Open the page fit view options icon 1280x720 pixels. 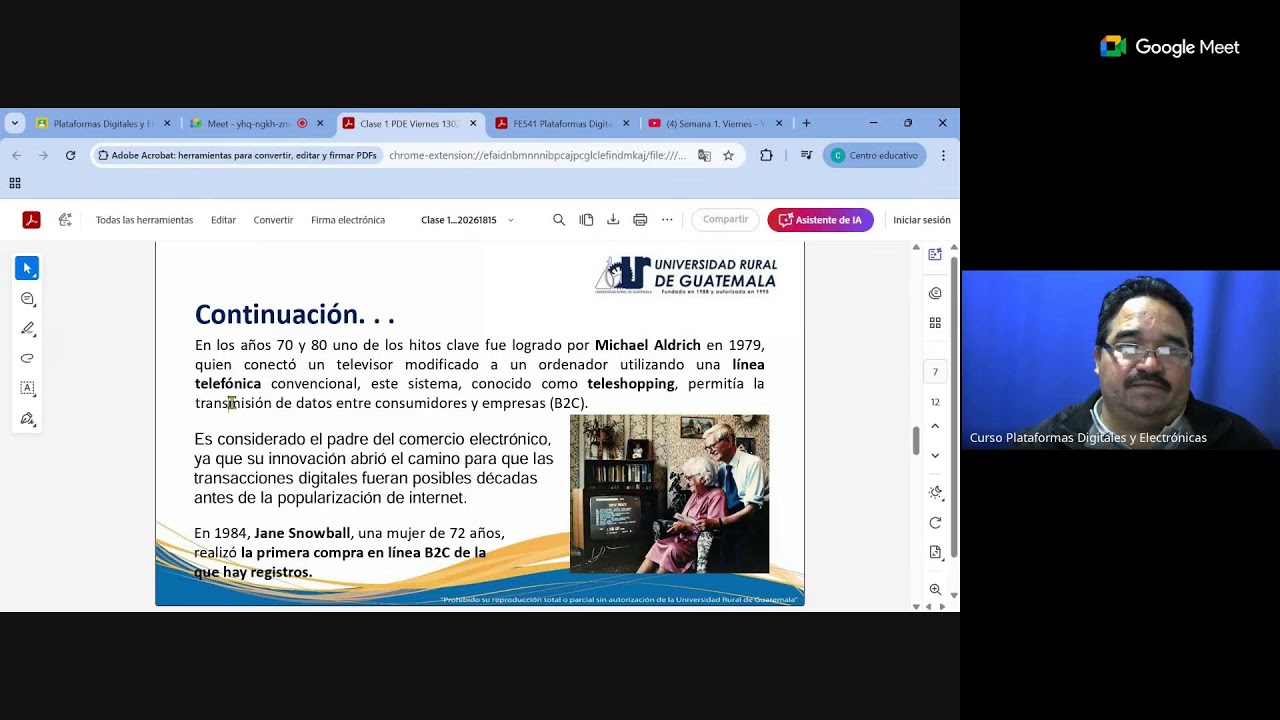[x=935, y=552]
